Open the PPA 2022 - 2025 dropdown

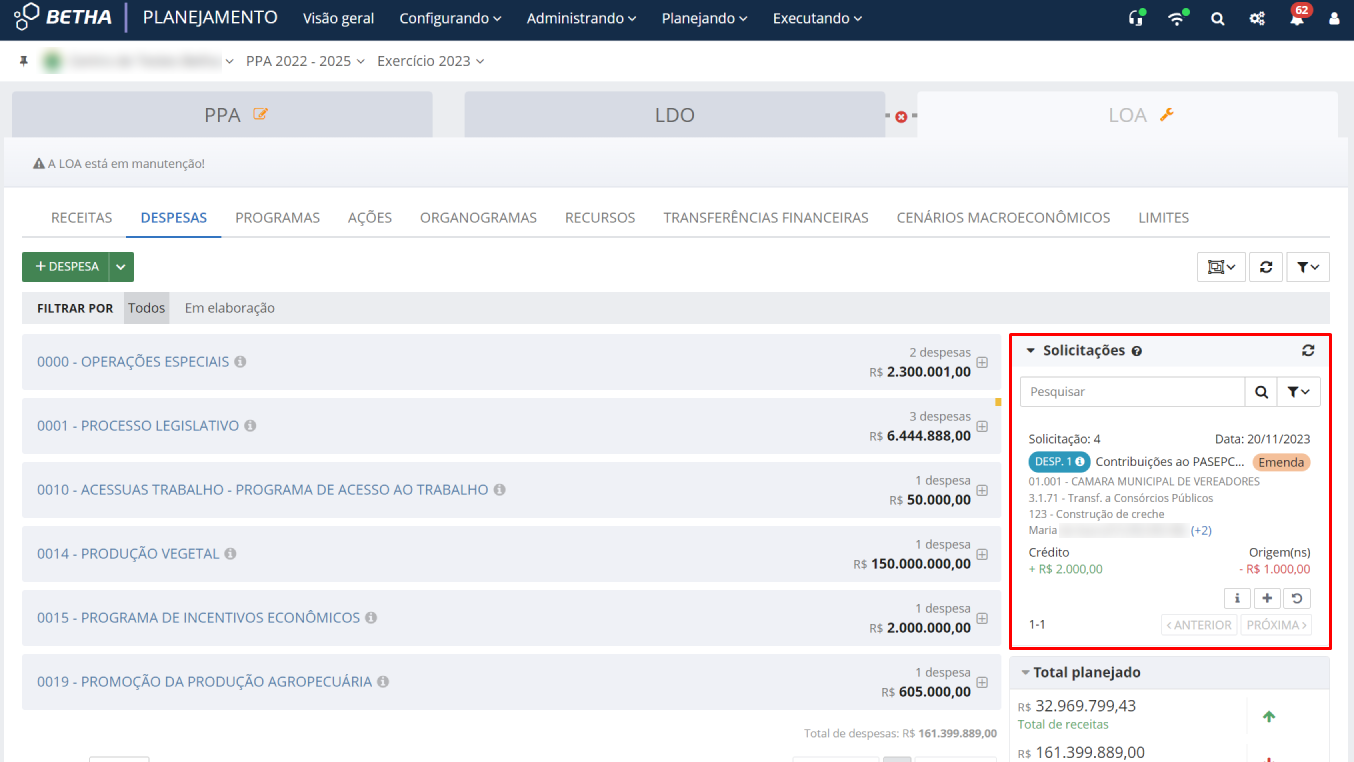tap(305, 61)
